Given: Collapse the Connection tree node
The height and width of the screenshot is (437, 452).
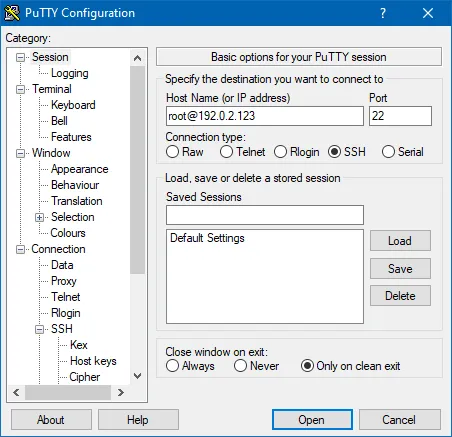Looking at the screenshot, I should pyautogui.click(x=21, y=249).
